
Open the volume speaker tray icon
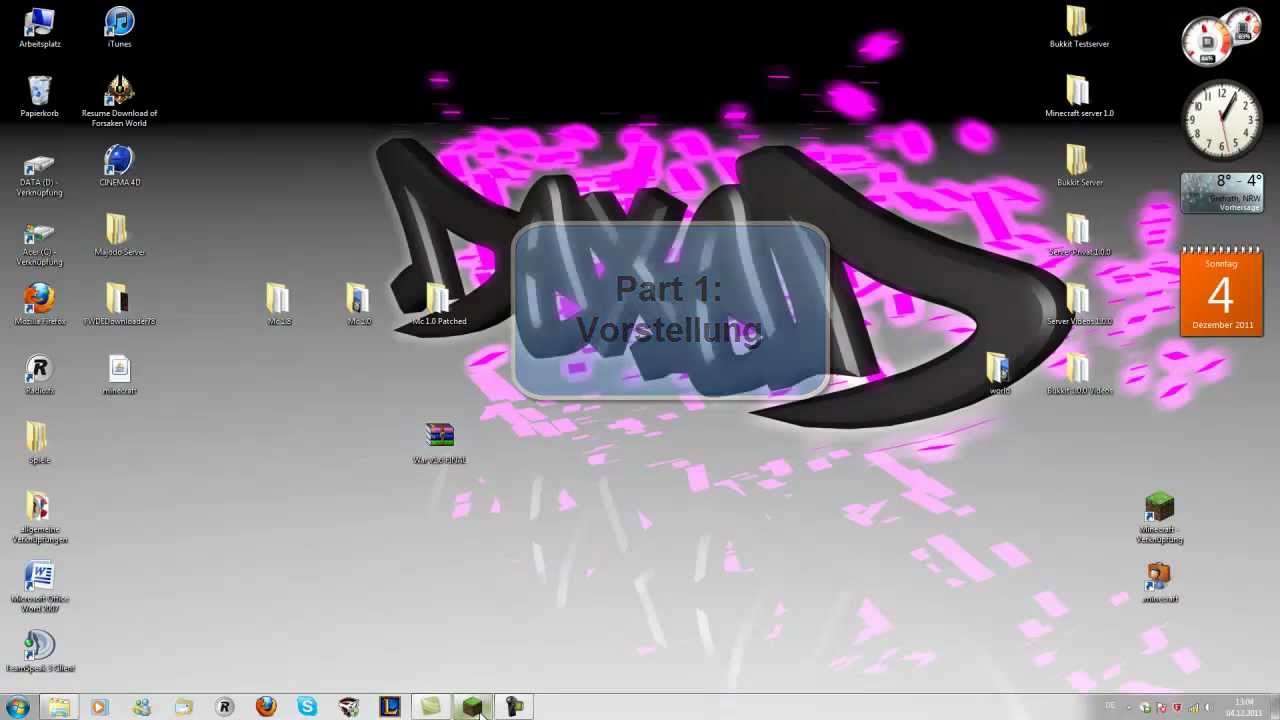click(x=1207, y=707)
